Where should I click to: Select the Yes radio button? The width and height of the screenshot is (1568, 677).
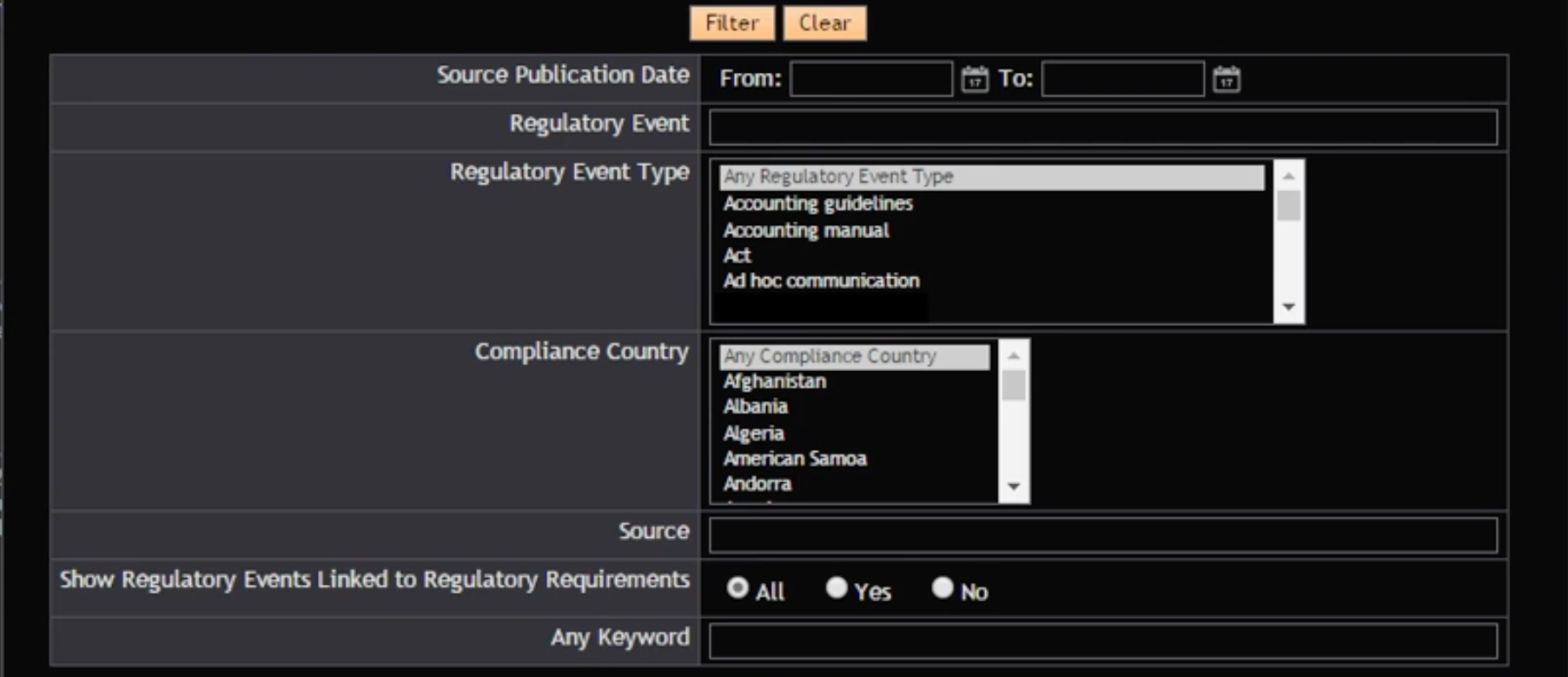pyautogui.click(x=837, y=588)
